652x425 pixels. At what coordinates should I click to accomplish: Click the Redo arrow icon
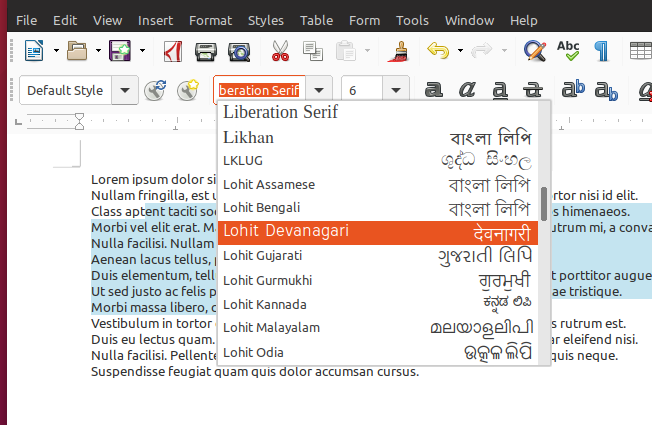[x=482, y=51]
